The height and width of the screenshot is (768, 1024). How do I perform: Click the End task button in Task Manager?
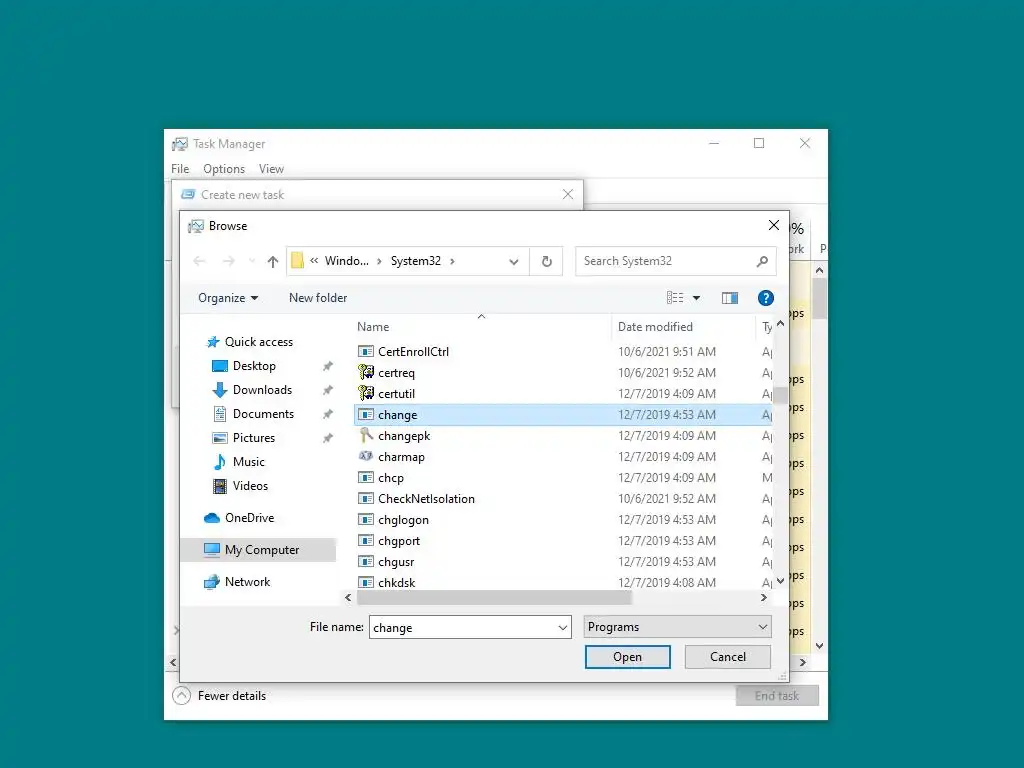(x=777, y=696)
